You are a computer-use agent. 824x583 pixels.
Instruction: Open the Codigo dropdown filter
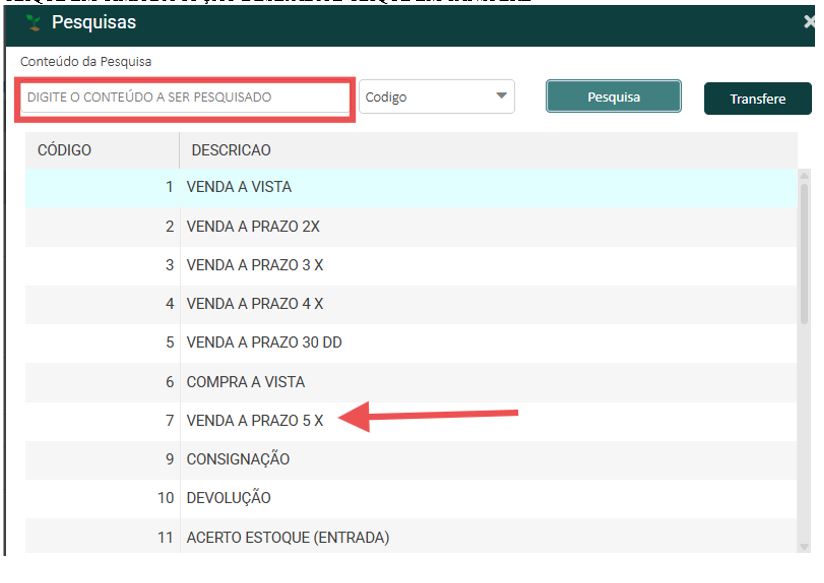[x=436, y=98]
